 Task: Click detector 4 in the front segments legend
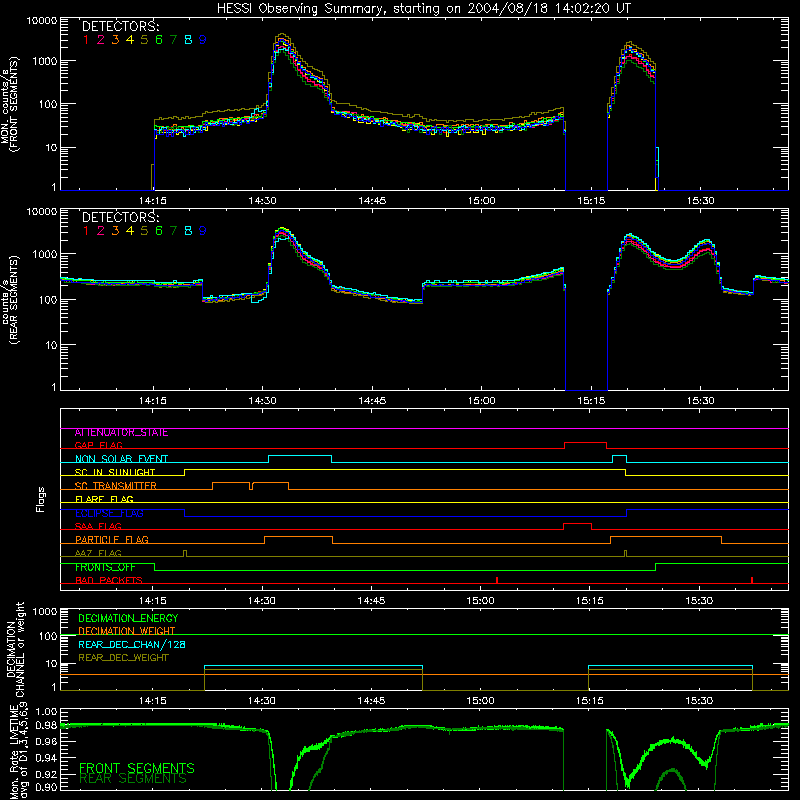(x=130, y=40)
